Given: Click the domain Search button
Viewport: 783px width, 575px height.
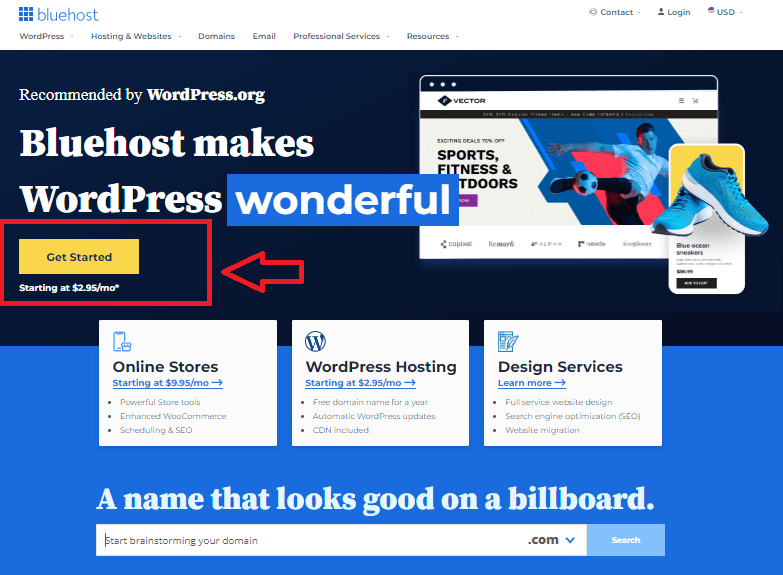Looking at the screenshot, I should point(626,540).
